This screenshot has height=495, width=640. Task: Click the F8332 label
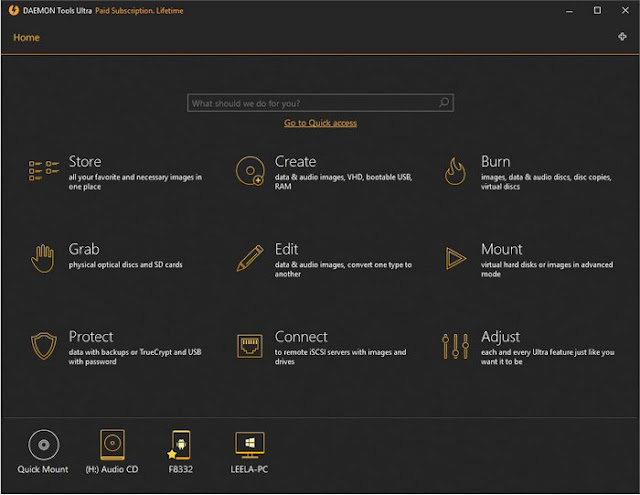tap(180, 469)
